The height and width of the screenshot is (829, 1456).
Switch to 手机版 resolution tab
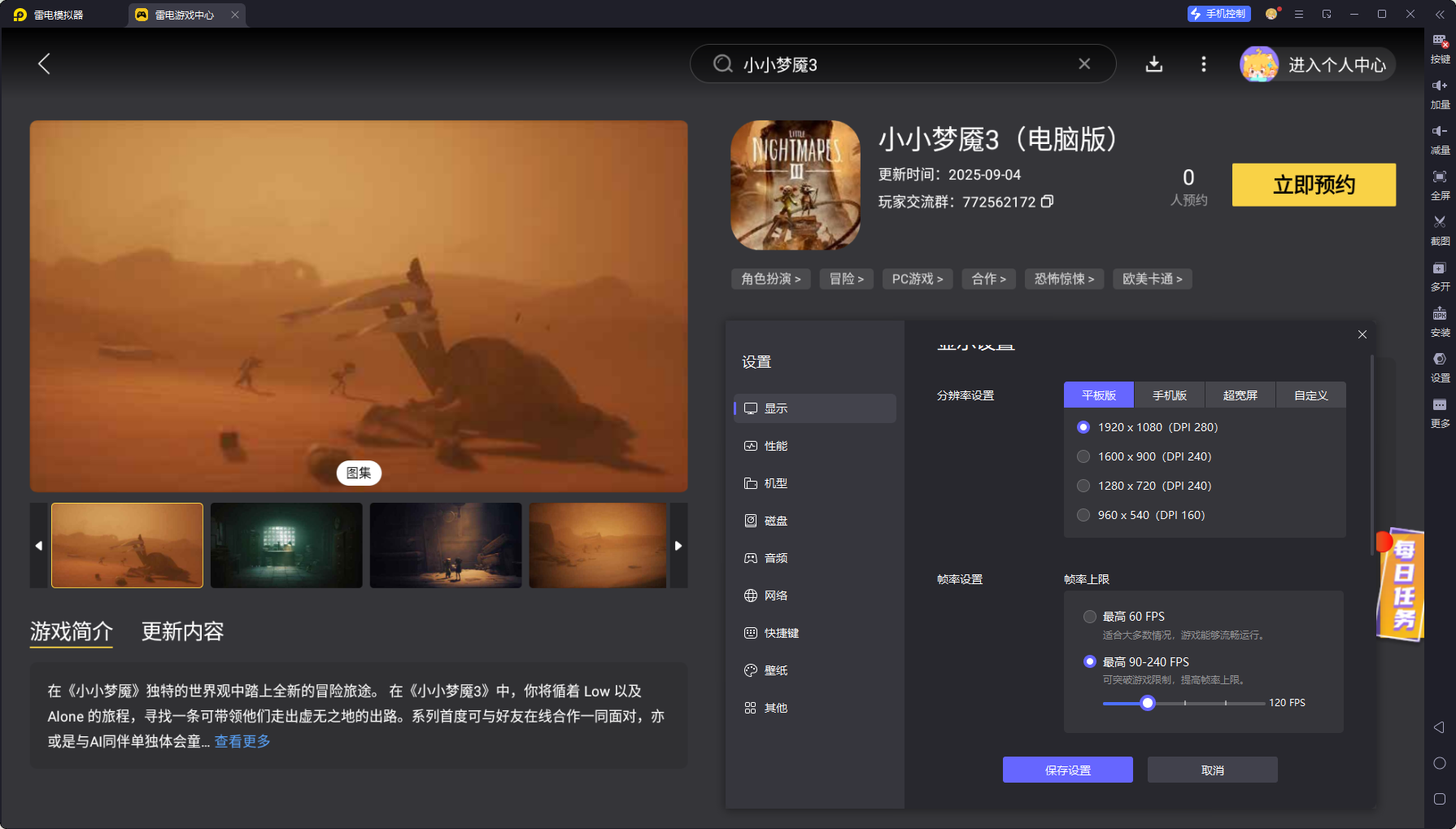[x=1170, y=395]
